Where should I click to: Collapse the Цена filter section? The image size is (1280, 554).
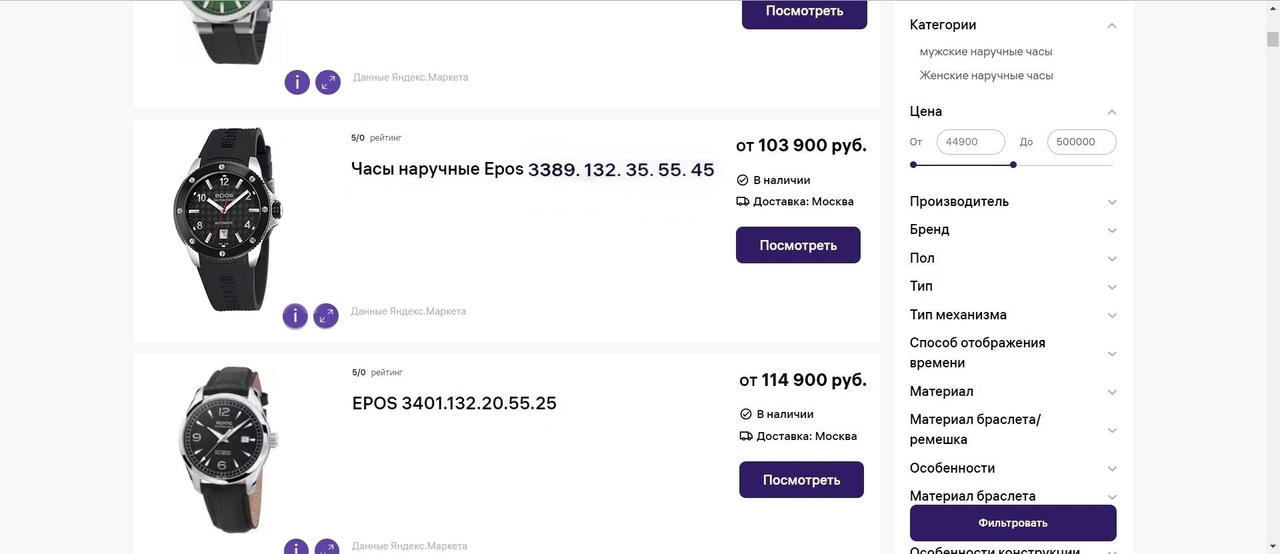[x=1112, y=112]
